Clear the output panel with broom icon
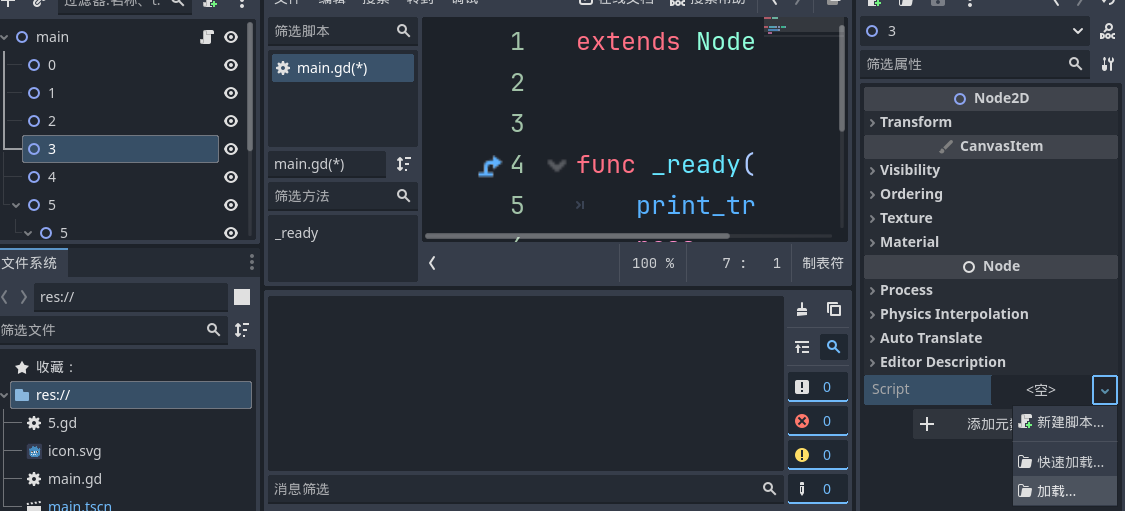The width and height of the screenshot is (1125, 511). click(x=802, y=310)
